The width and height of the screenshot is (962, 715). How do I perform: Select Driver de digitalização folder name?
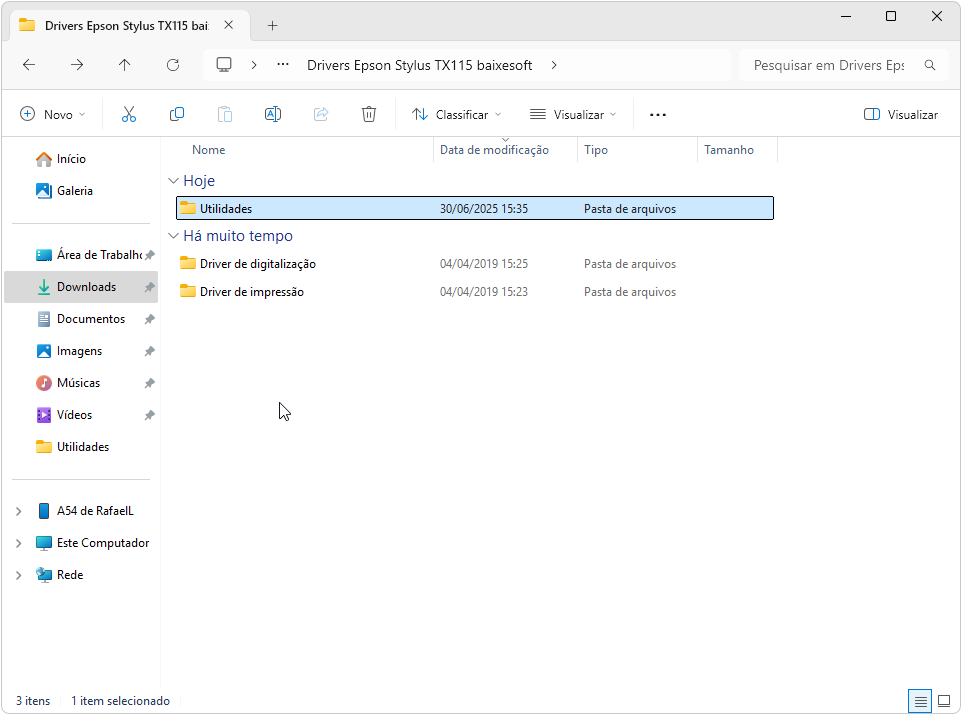[x=258, y=264]
